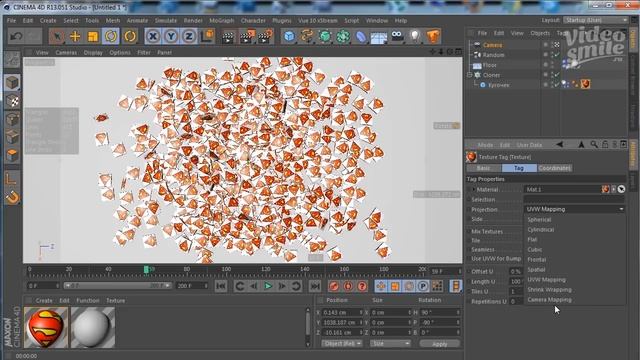Choose Shrink Wrapping projection option

coord(549,290)
